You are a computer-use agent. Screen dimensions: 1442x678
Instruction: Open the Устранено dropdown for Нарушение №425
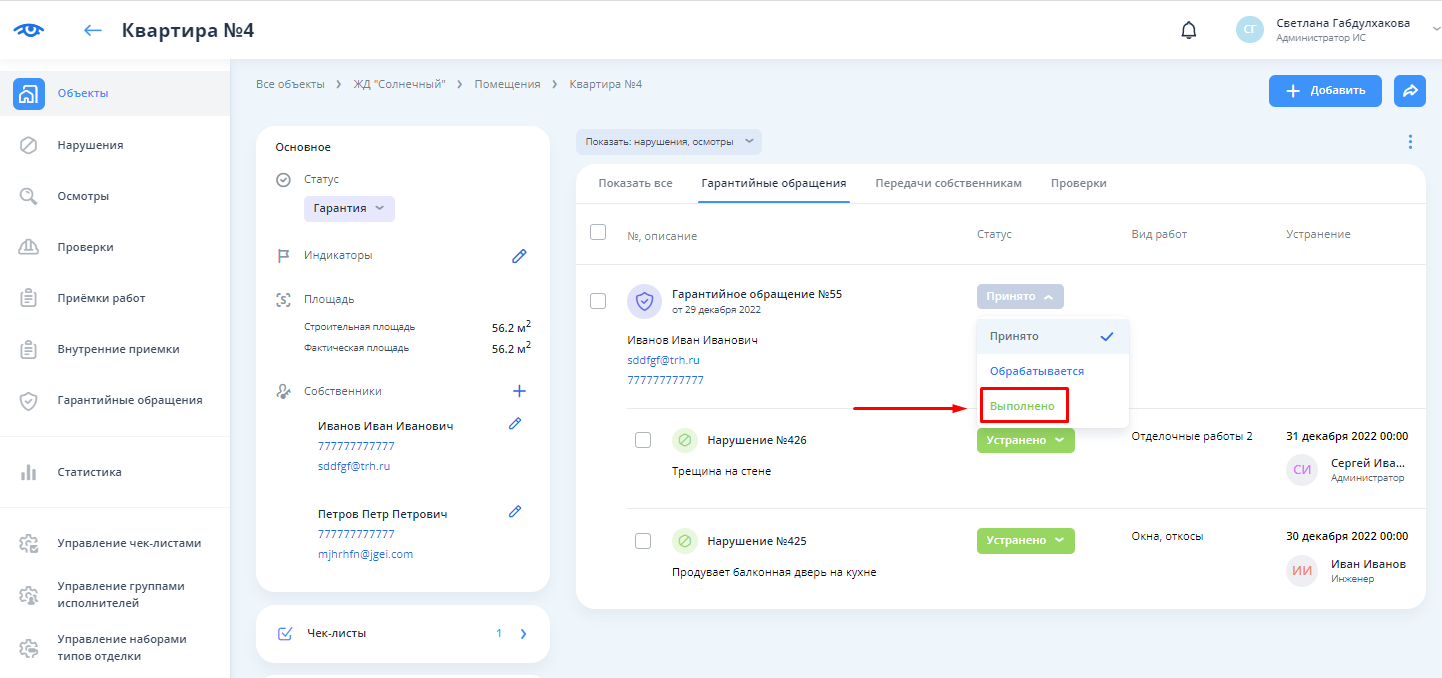pos(1025,541)
